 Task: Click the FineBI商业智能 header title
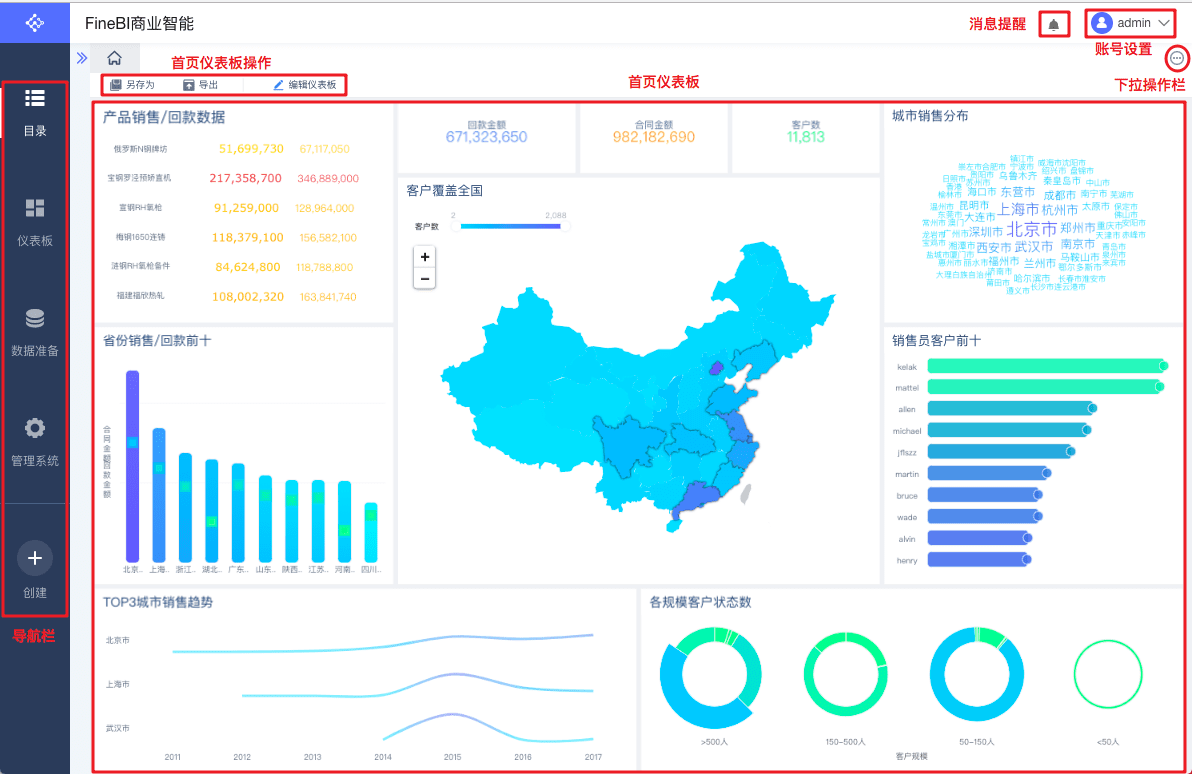139,24
